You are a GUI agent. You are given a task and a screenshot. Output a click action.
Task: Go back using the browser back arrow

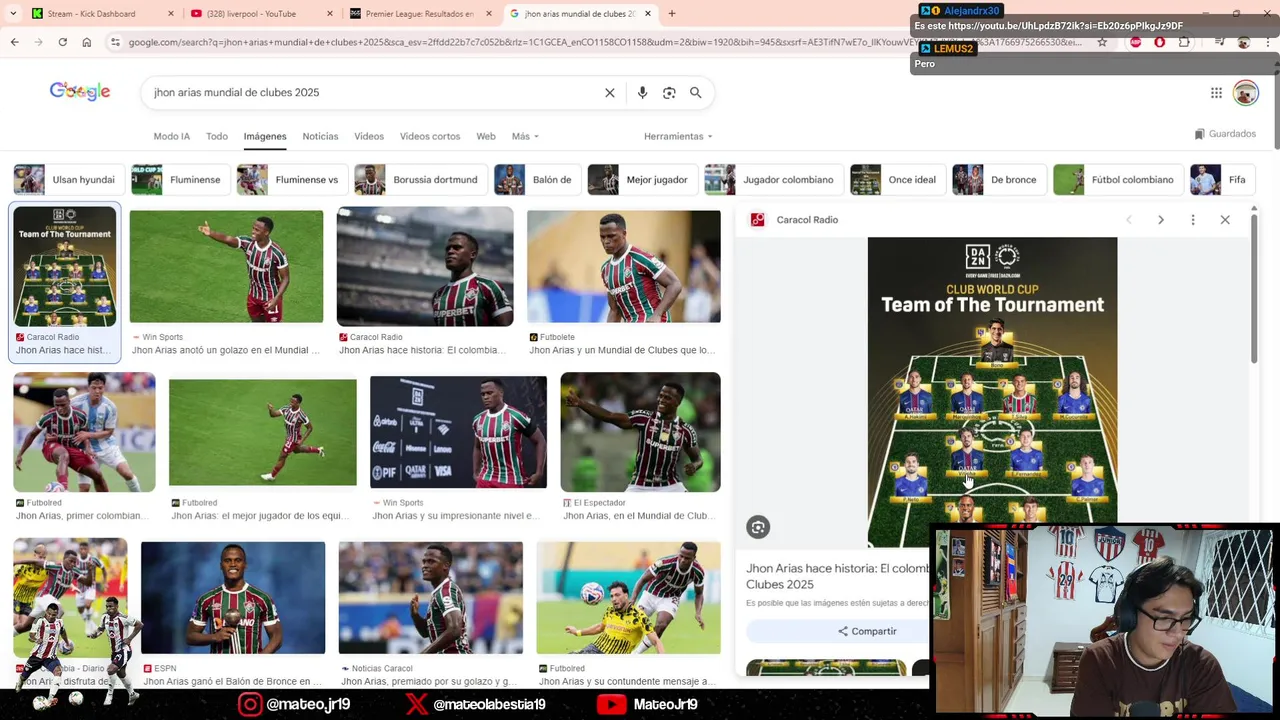click(x=14, y=42)
